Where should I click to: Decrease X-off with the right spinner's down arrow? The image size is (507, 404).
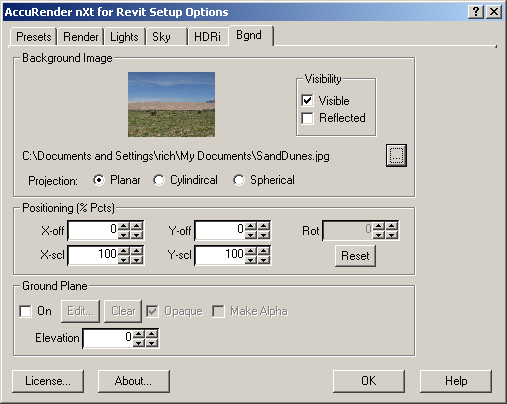(137, 235)
